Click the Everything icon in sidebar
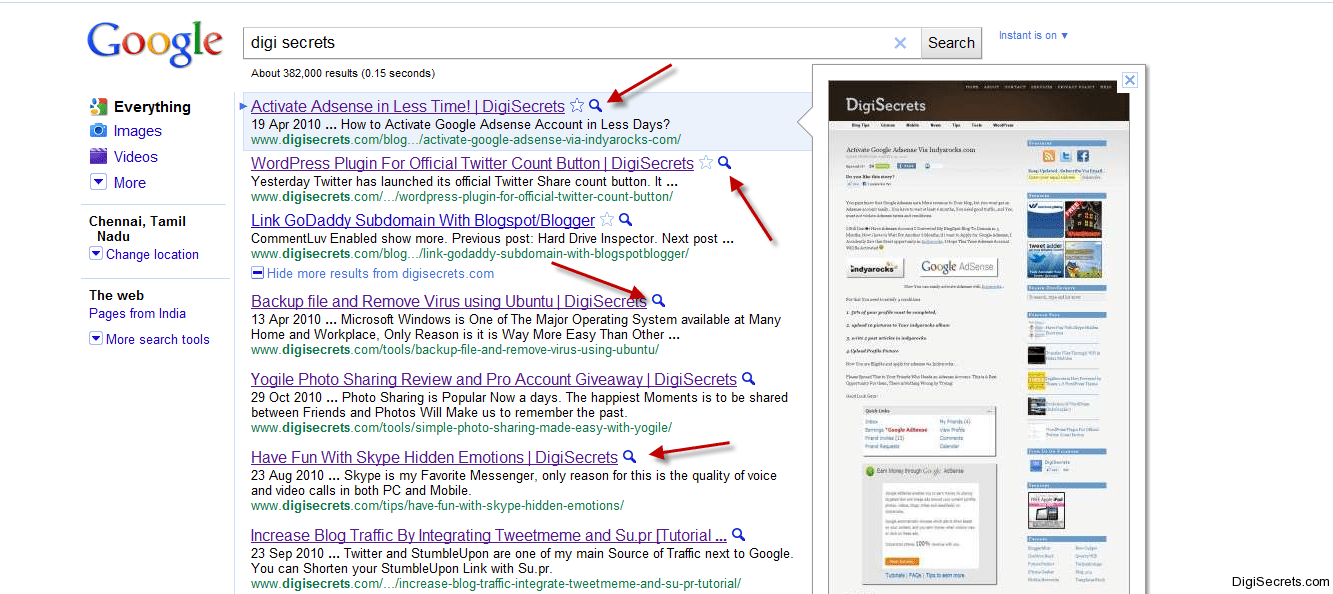1333x594 pixels. click(x=98, y=106)
